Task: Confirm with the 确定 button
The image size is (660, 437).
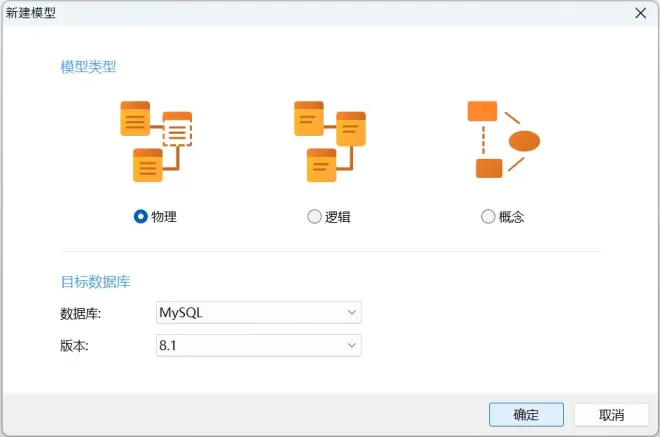Action: tap(526, 415)
